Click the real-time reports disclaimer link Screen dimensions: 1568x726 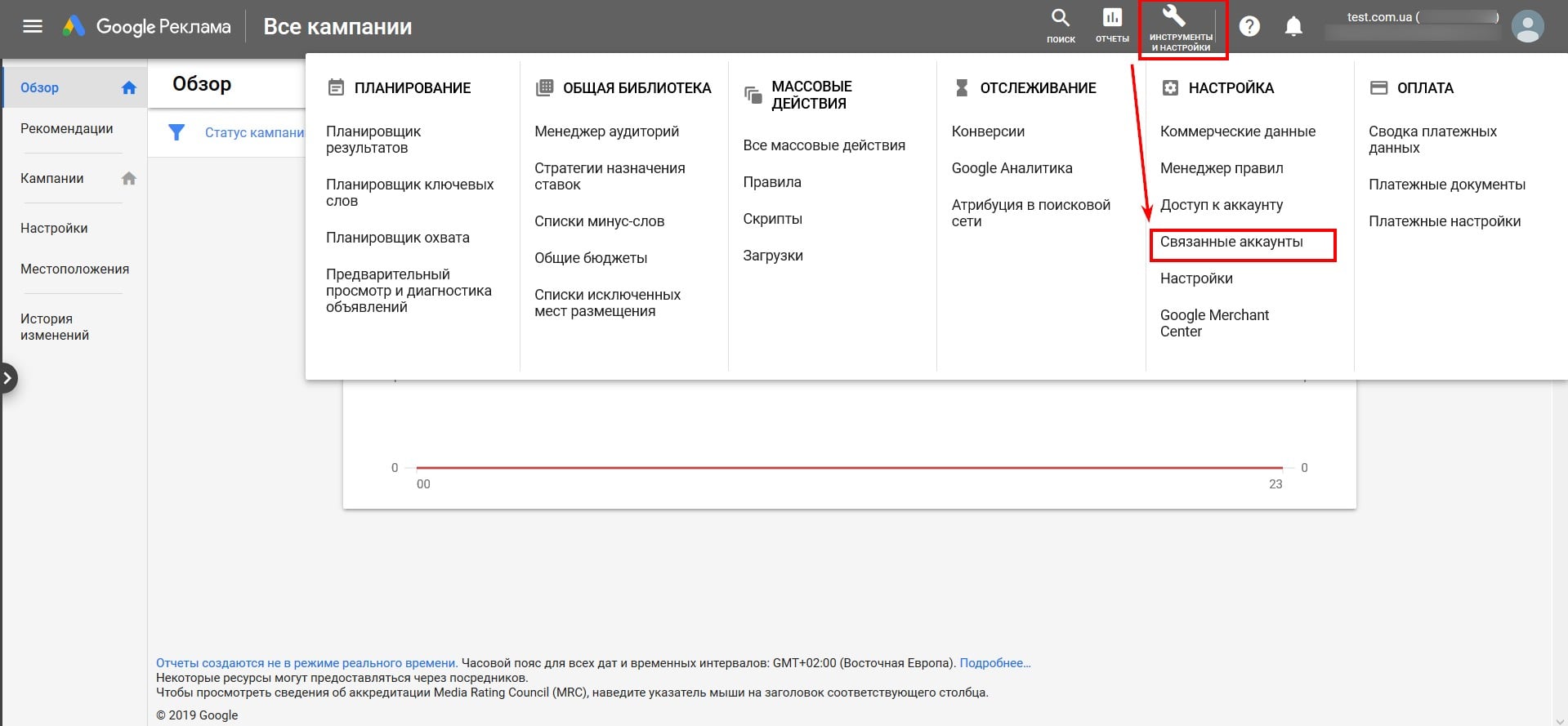click(306, 663)
